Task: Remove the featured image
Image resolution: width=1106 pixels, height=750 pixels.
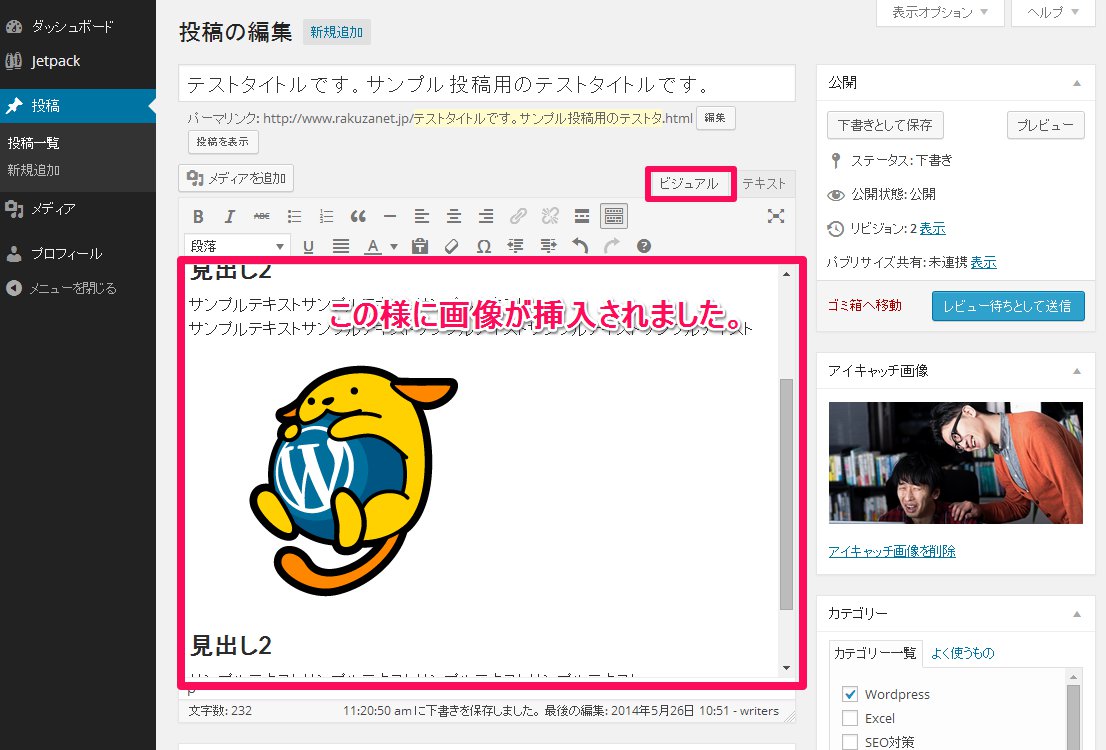Action: click(x=892, y=551)
